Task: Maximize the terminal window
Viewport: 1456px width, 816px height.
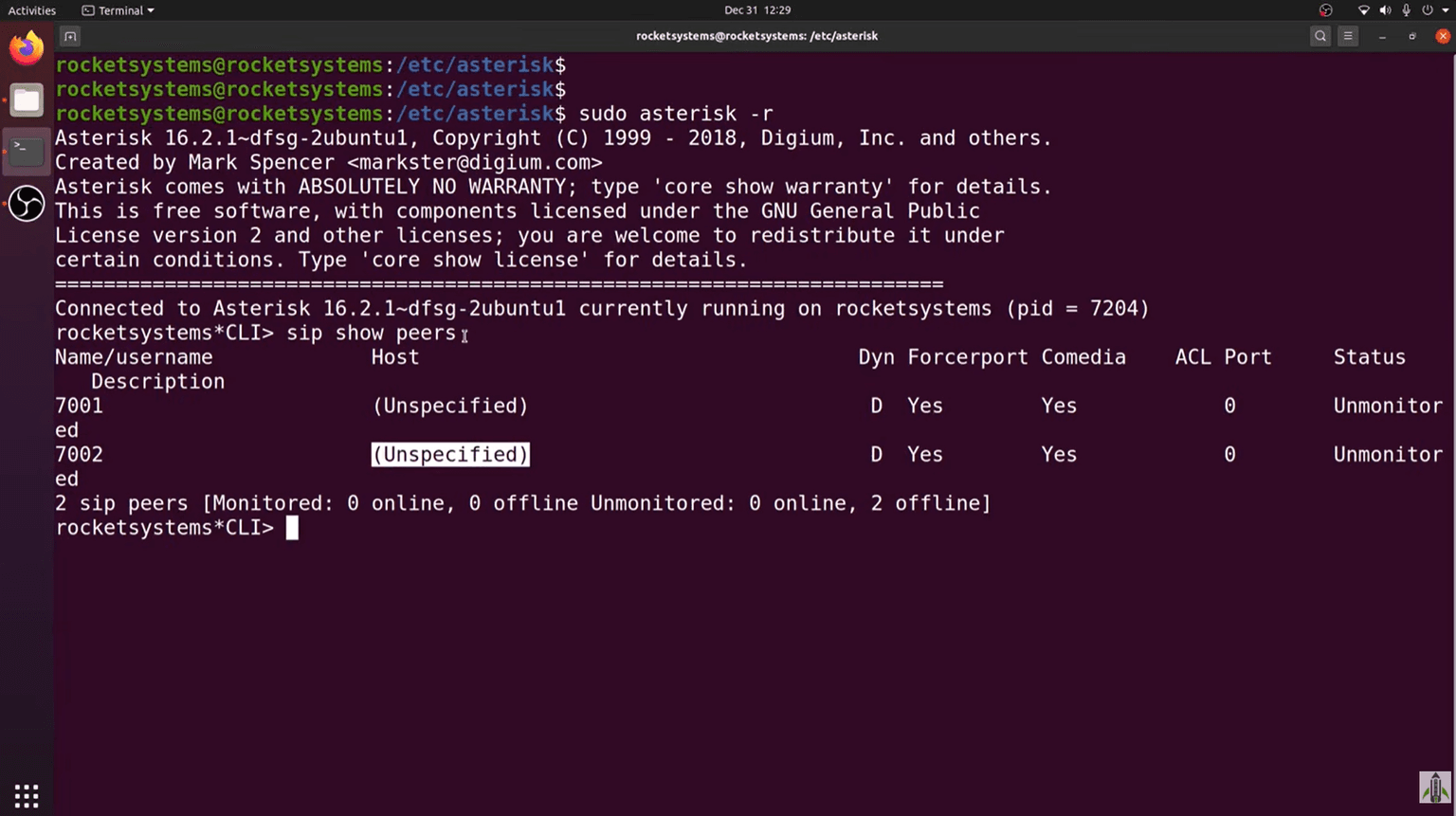Action: [x=1412, y=36]
